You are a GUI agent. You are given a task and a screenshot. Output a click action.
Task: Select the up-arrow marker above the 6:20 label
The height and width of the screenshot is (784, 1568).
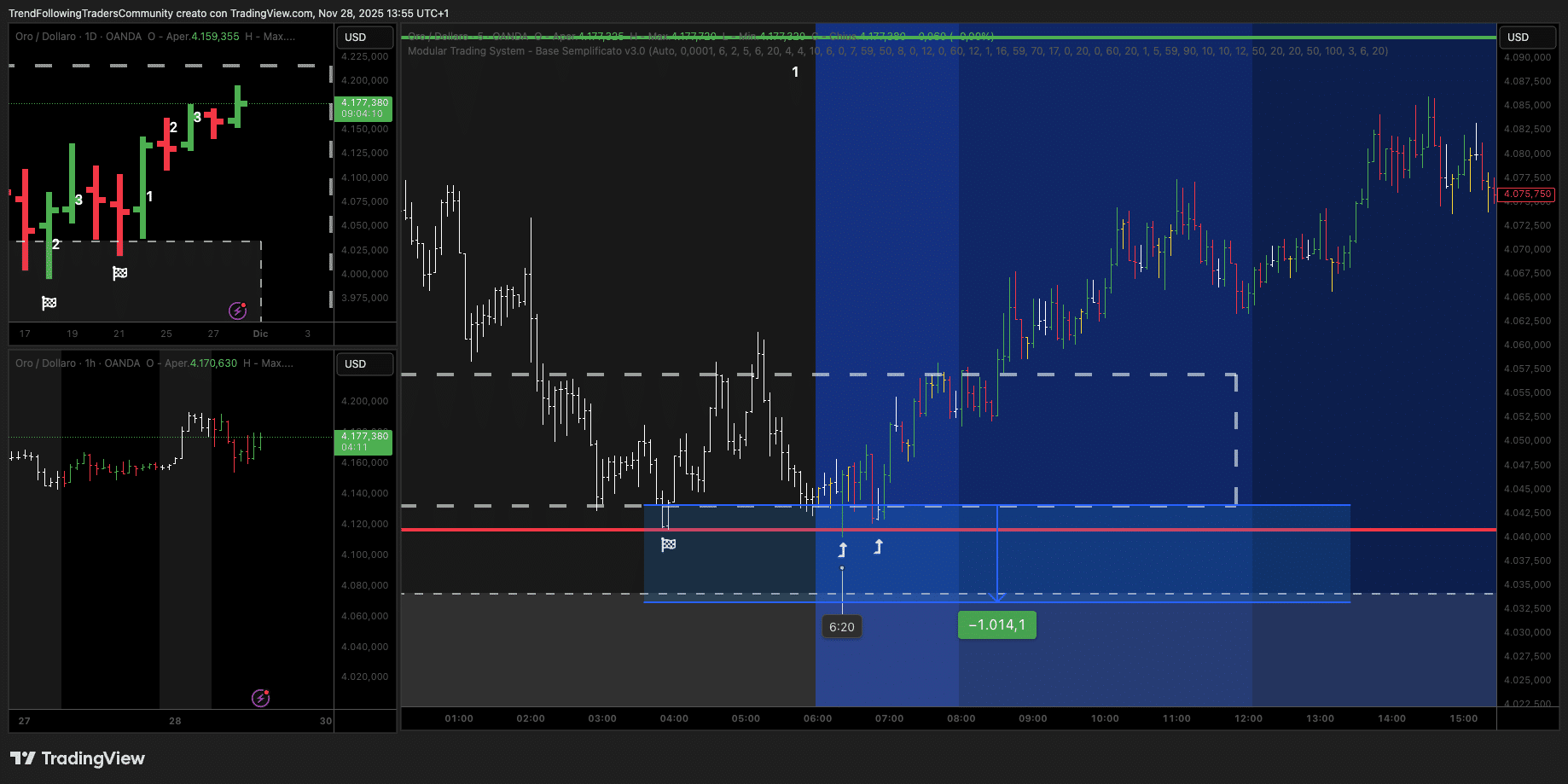pos(843,550)
